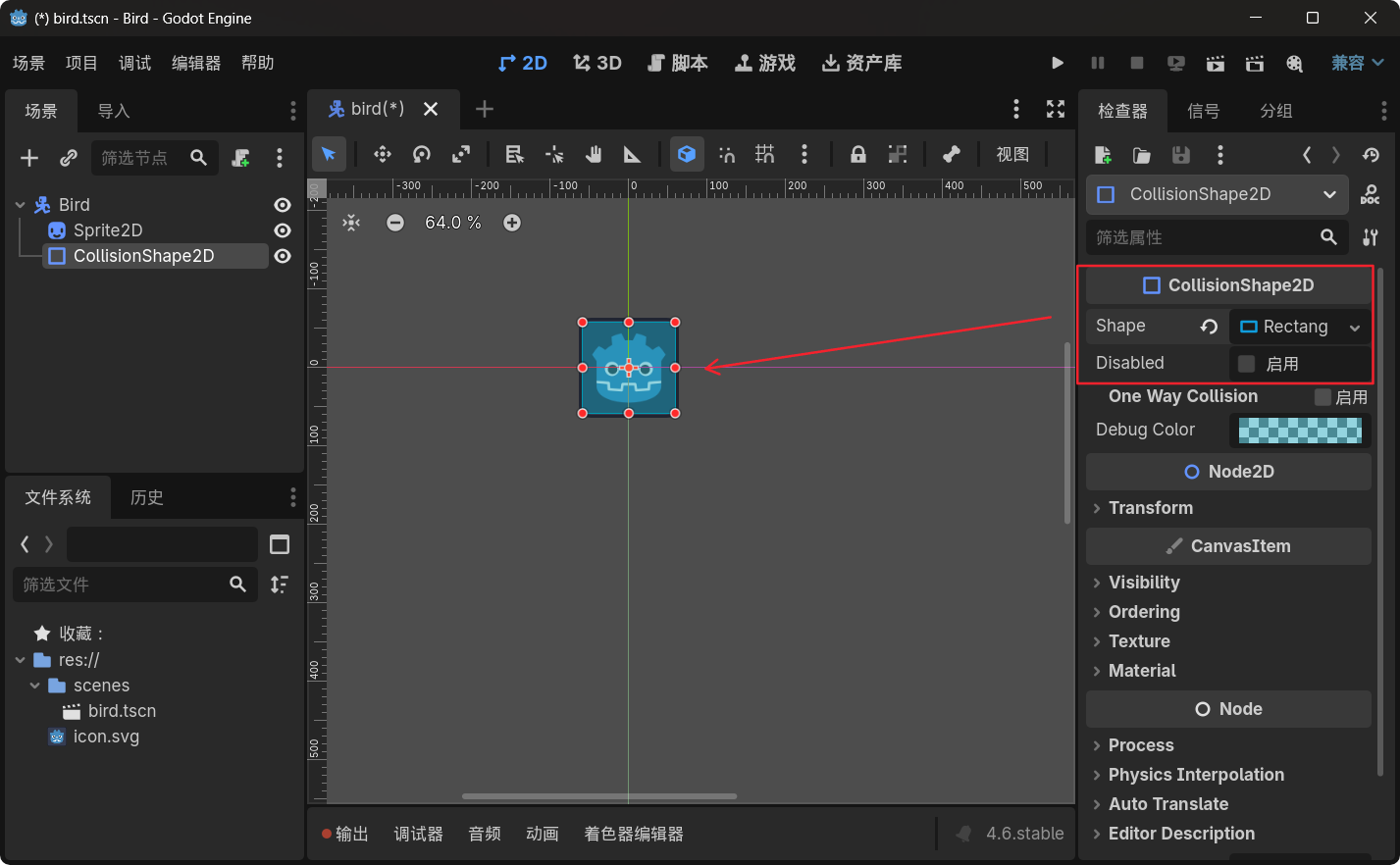Add a new node with the plus icon
1400x865 pixels.
[x=29, y=158]
